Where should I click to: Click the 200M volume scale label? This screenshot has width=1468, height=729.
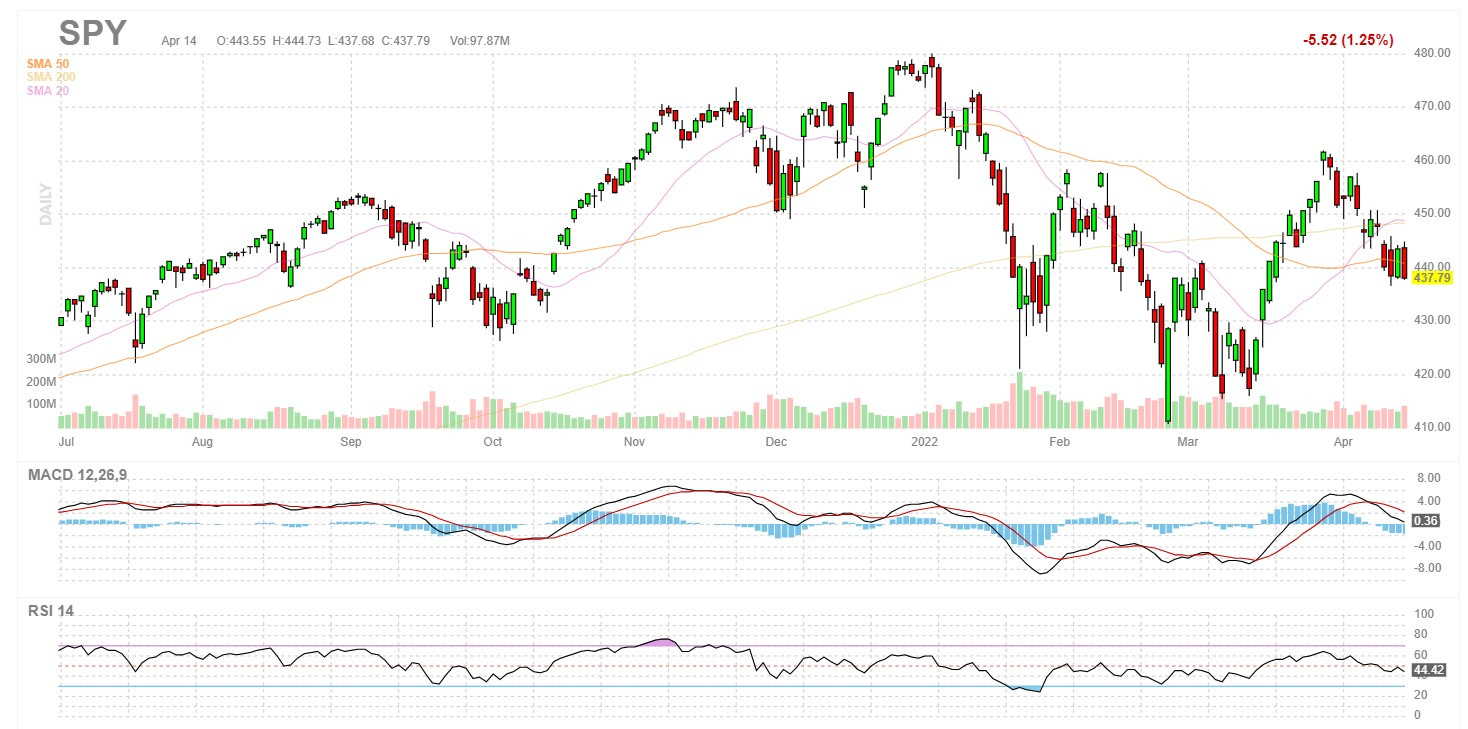[40, 381]
